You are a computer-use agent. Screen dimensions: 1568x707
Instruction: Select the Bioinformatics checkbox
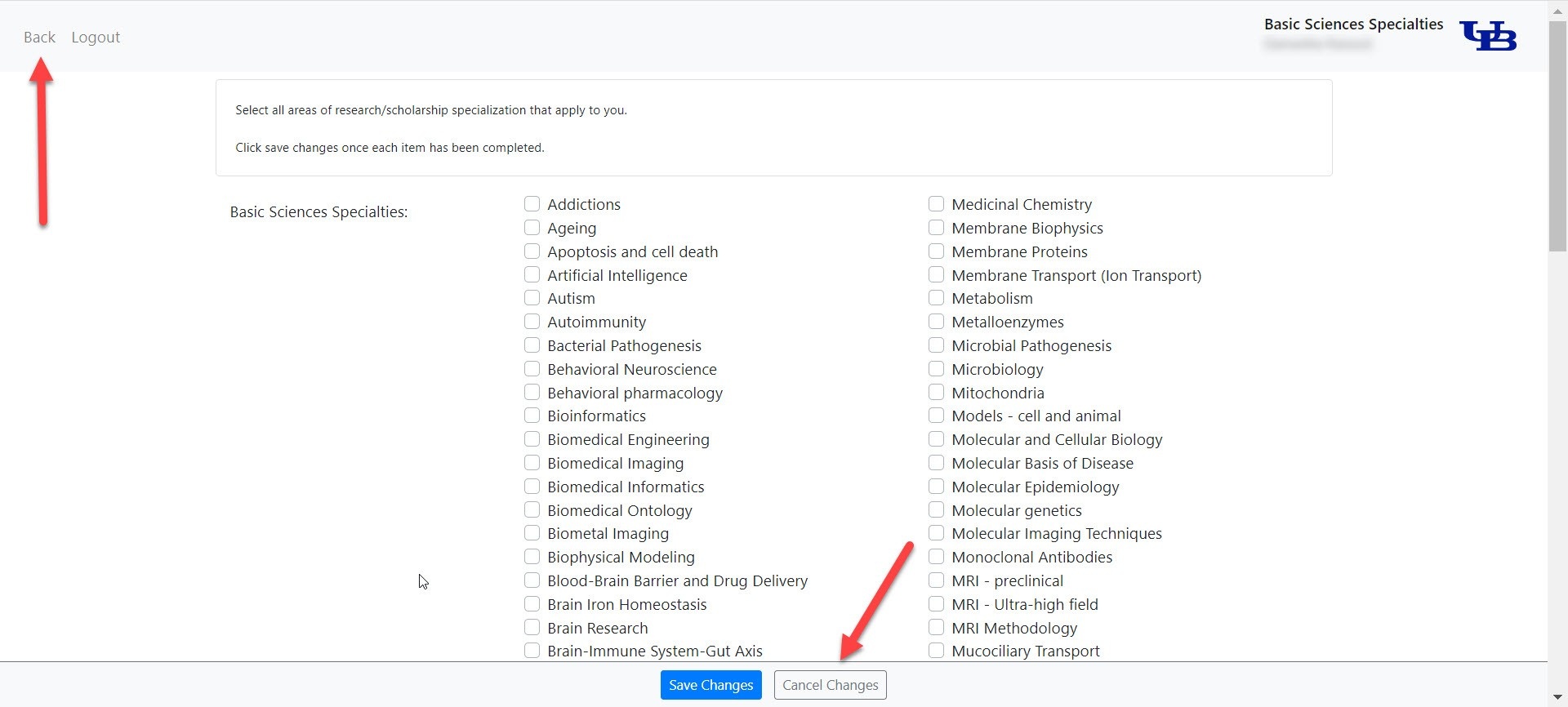532,416
